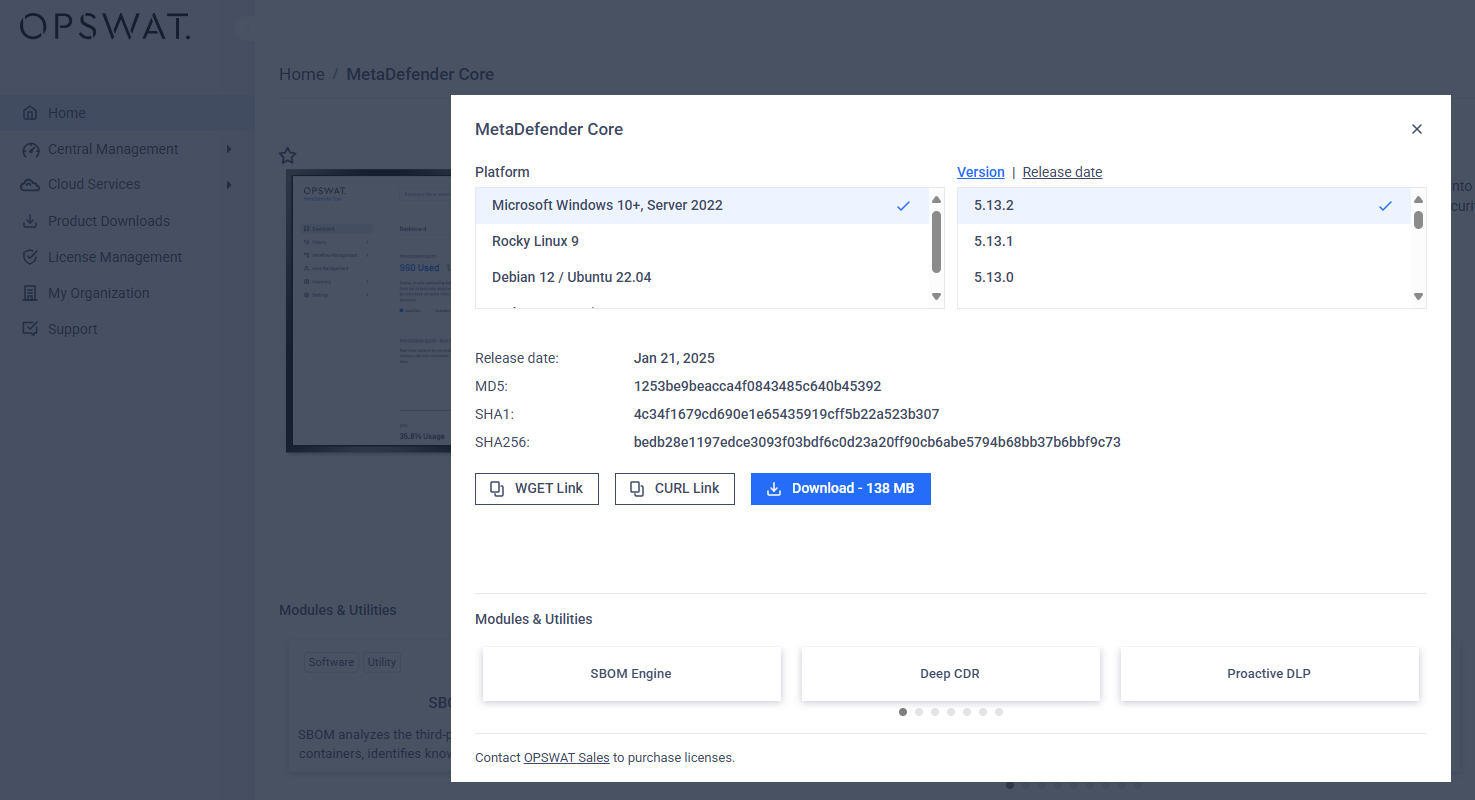Click Download - 138 MB button
The image size is (1475, 800).
tap(841, 489)
